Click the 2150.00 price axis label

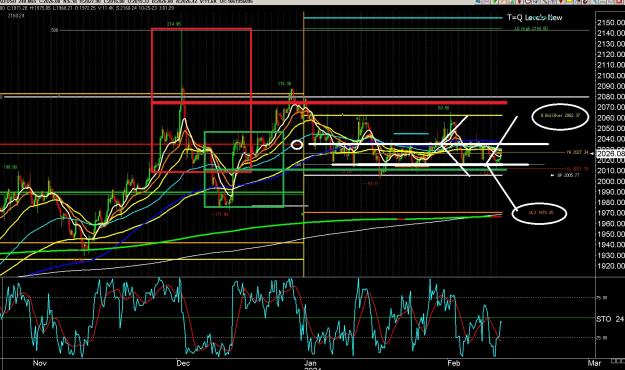click(611, 23)
